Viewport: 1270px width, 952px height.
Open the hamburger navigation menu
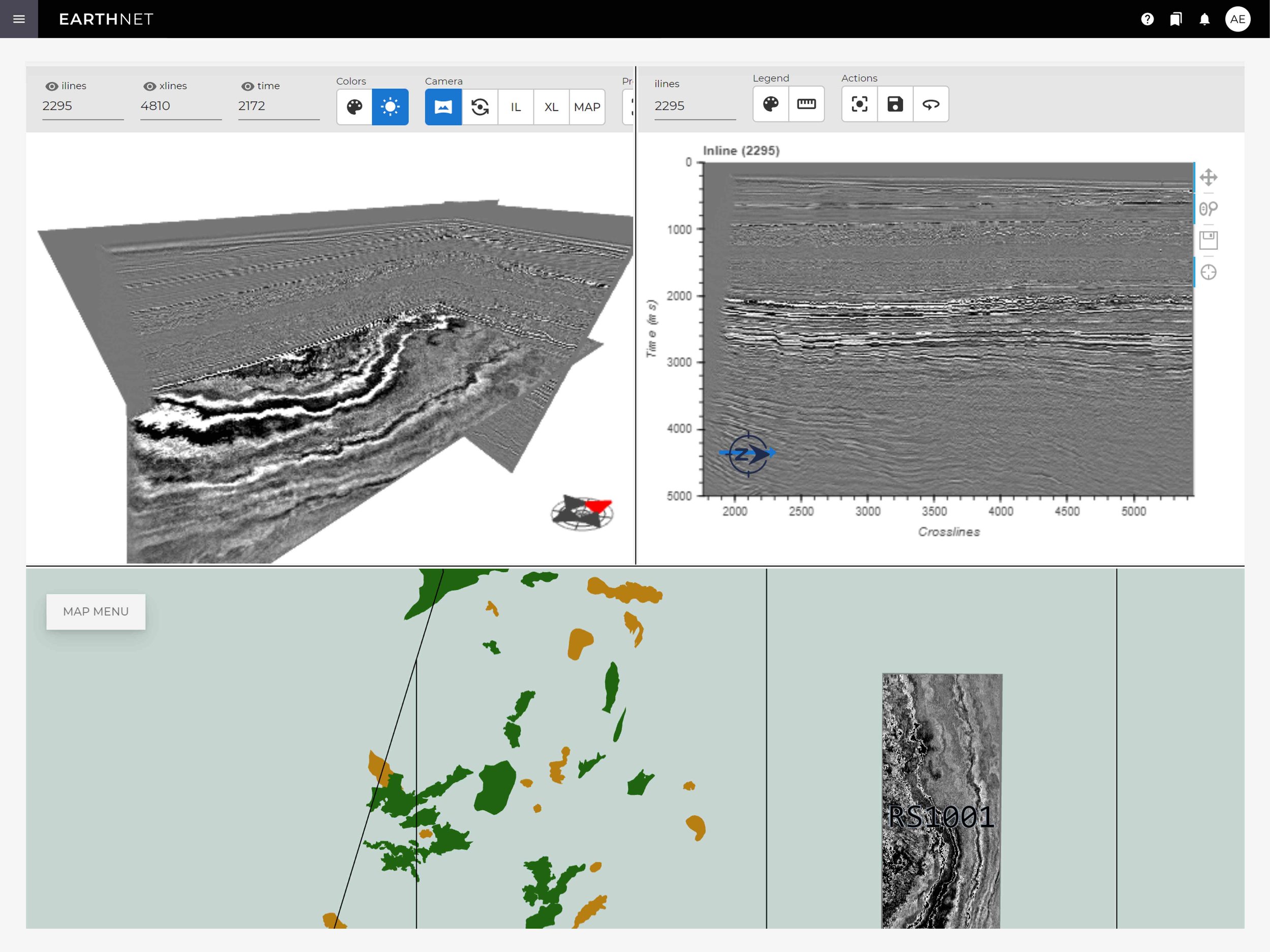19,19
